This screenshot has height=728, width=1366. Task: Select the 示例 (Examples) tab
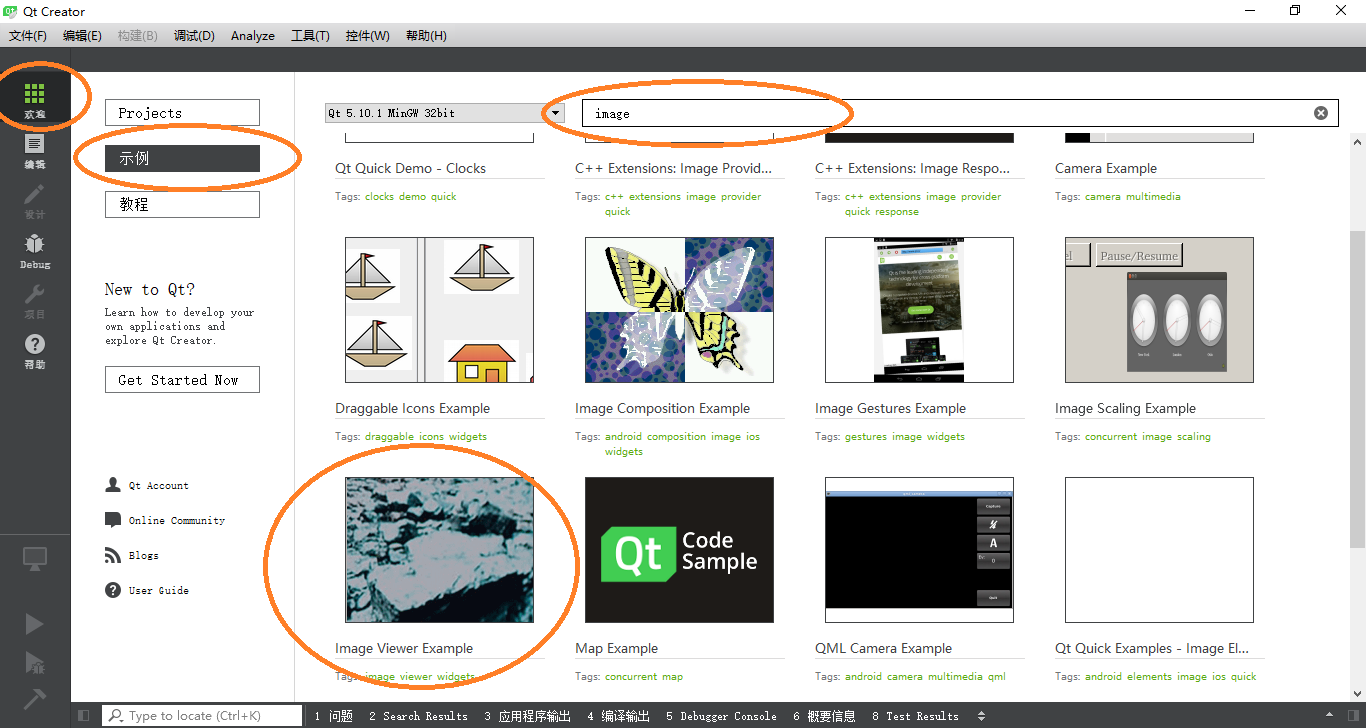(x=182, y=158)
